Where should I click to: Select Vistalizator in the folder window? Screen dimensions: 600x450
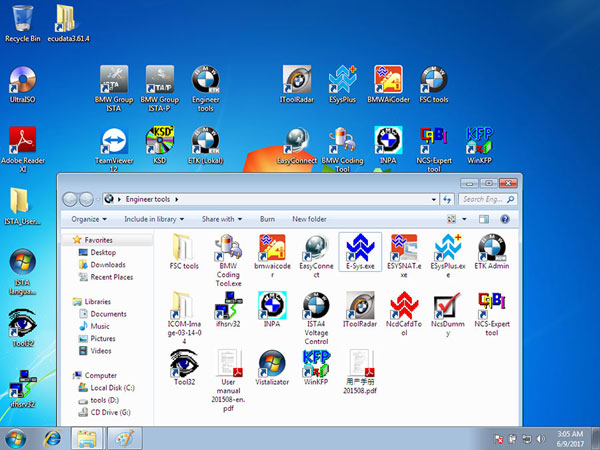[272, 367]
